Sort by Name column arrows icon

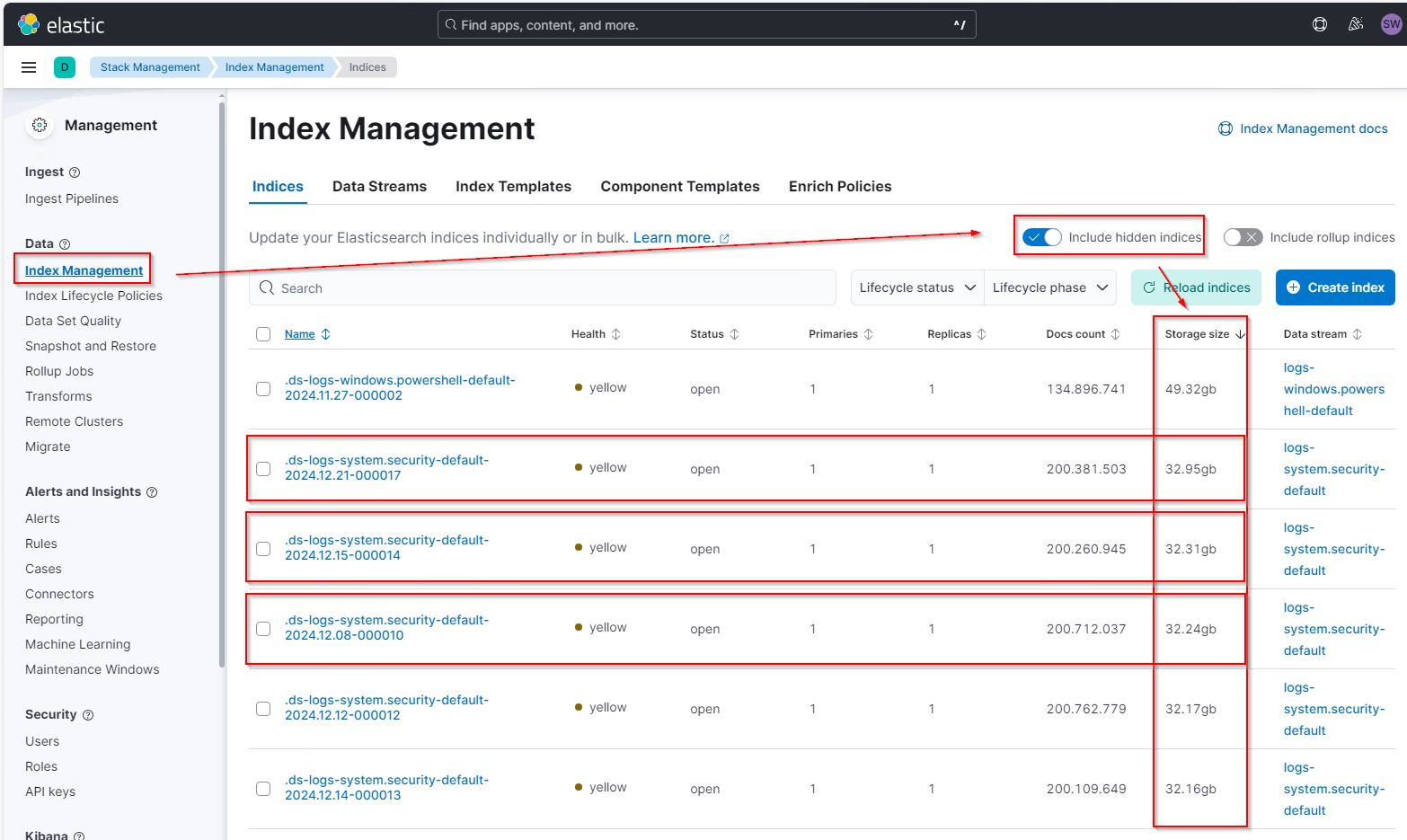pos(325,334)
